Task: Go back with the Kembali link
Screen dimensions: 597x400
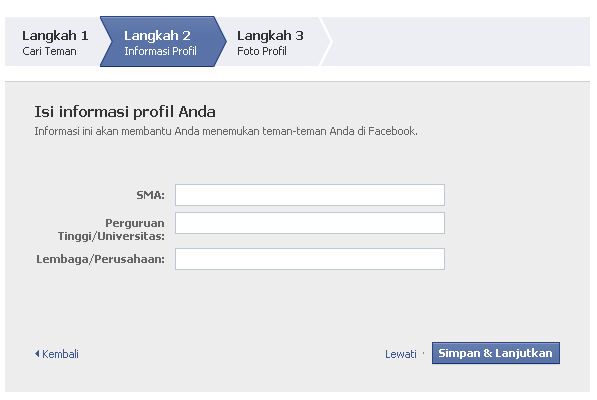Action: pyautogui.click(x=60, y=354)
